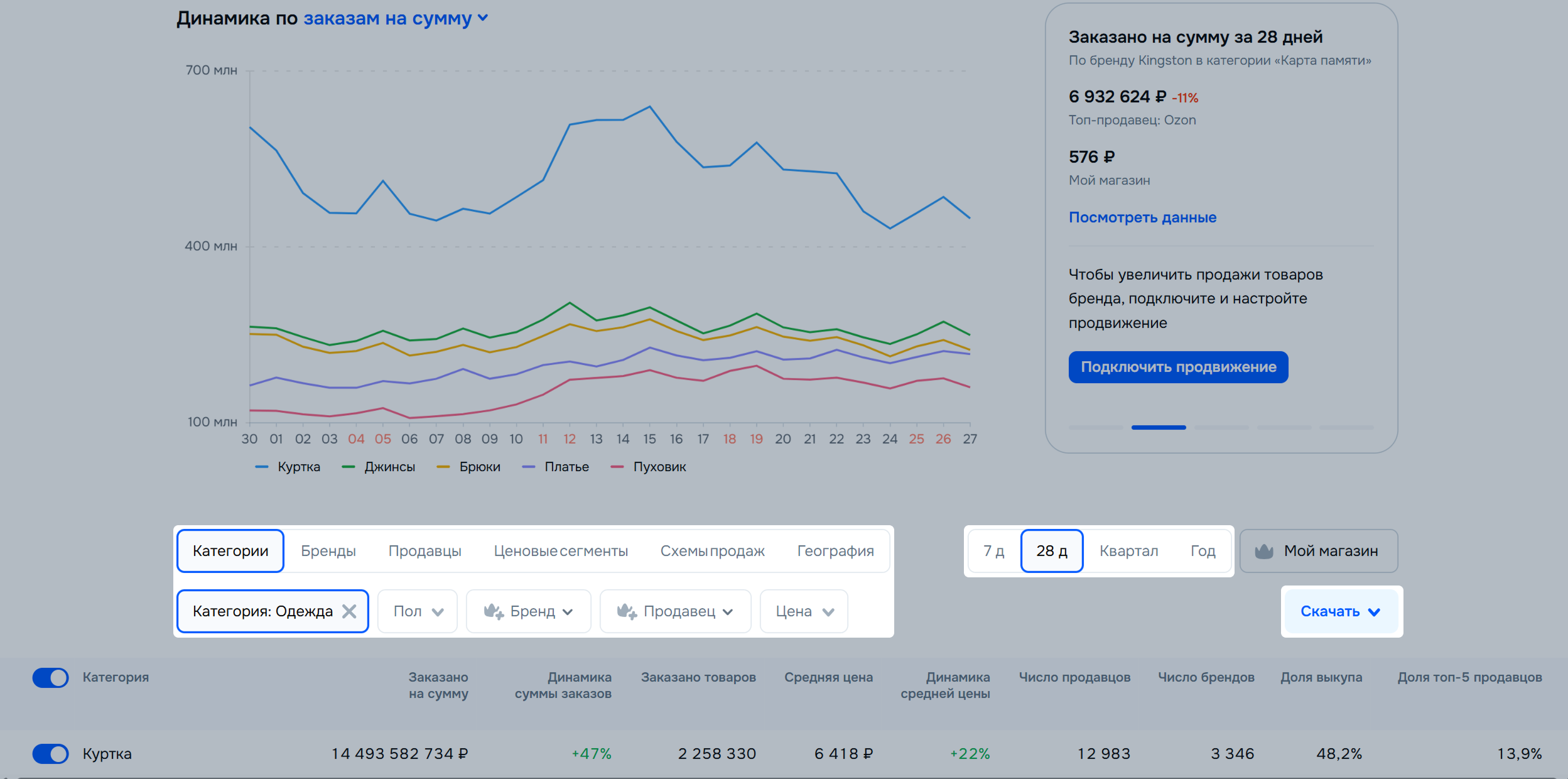Click the crown icon in Мой магазин
Screen dimensions: 1568x779
point(1263,551)
